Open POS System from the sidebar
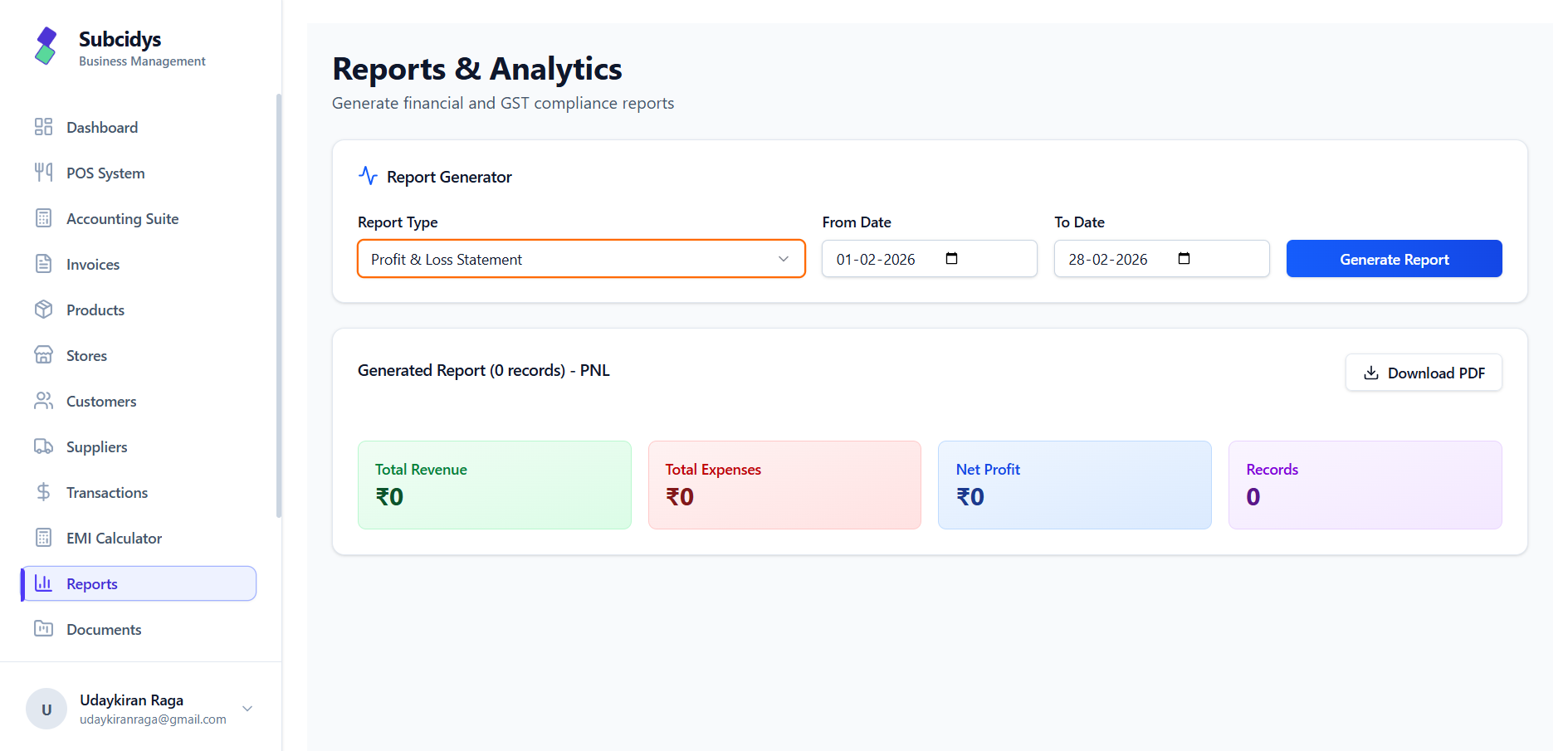The image size is (1568, 751). click(x=139, y=173)
